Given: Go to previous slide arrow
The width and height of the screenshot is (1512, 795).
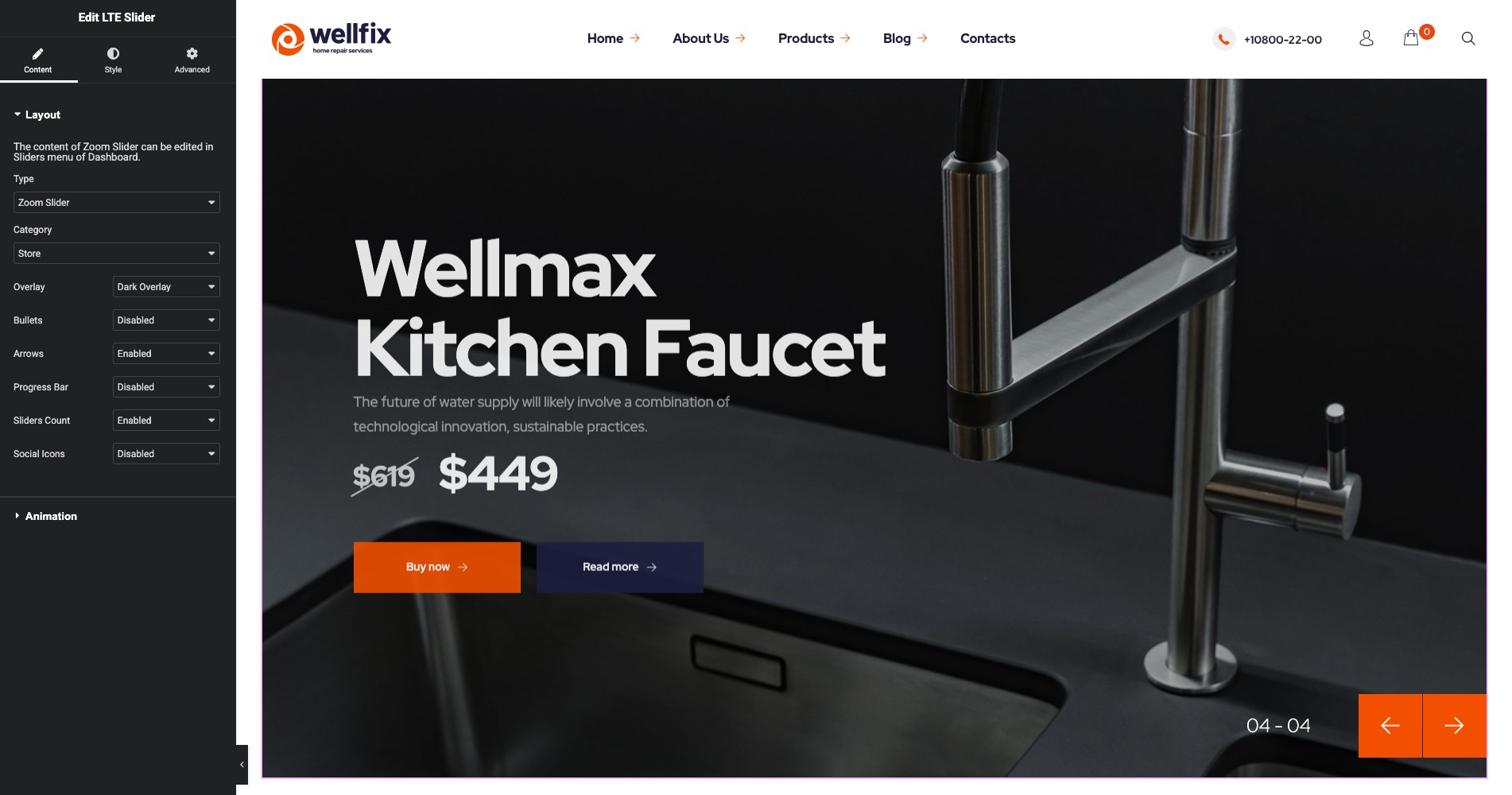Looking at the screenshot, I should pyautogui.click(x=1390, y=726).
